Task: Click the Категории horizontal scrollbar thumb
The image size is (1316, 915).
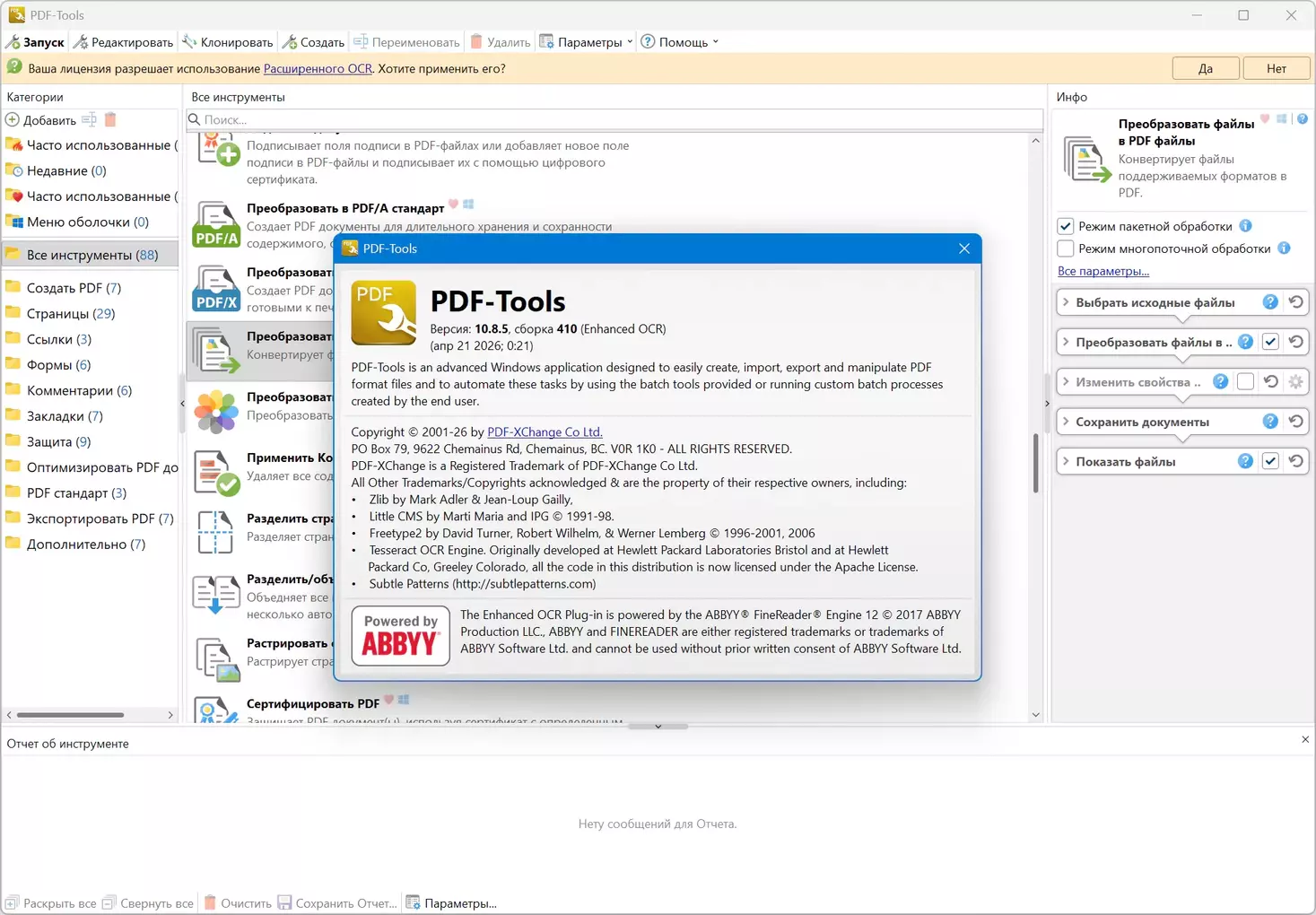Action: click(x=70, y=715)
